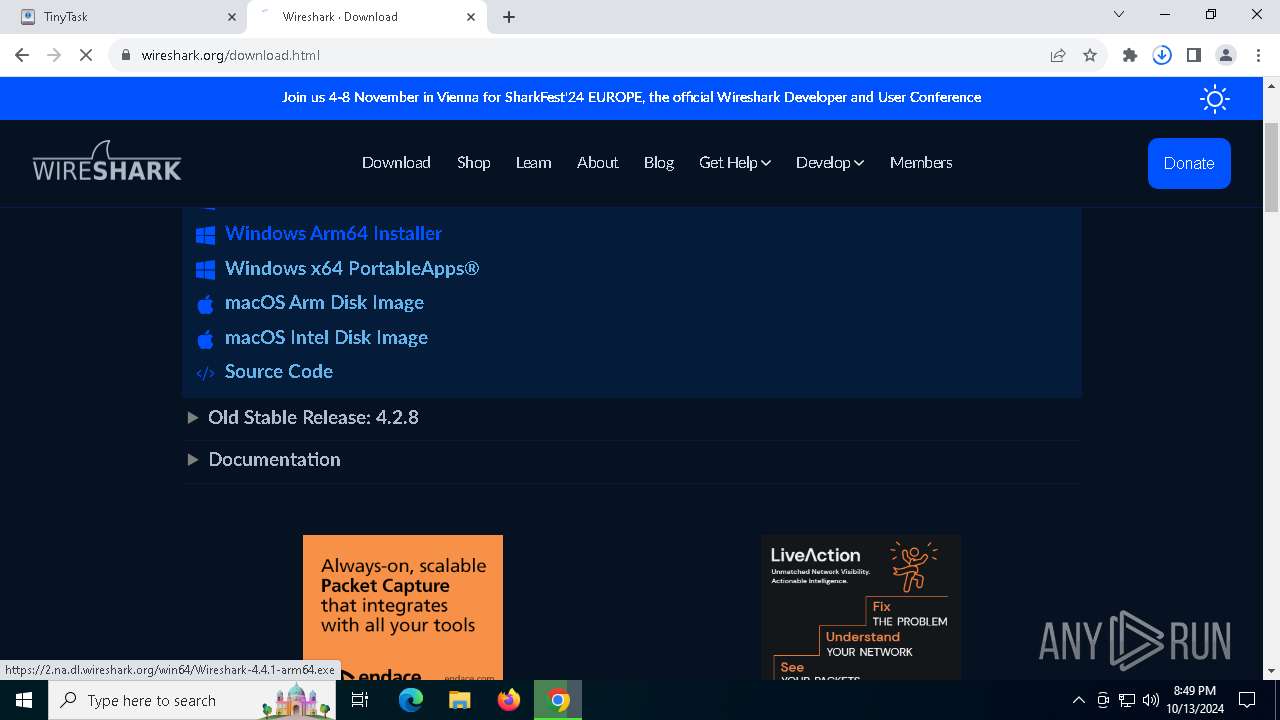Click the SharkFest'24 EUROPE announcement banner
Screen dimensions: 1280x720
[x=631, y=97]
